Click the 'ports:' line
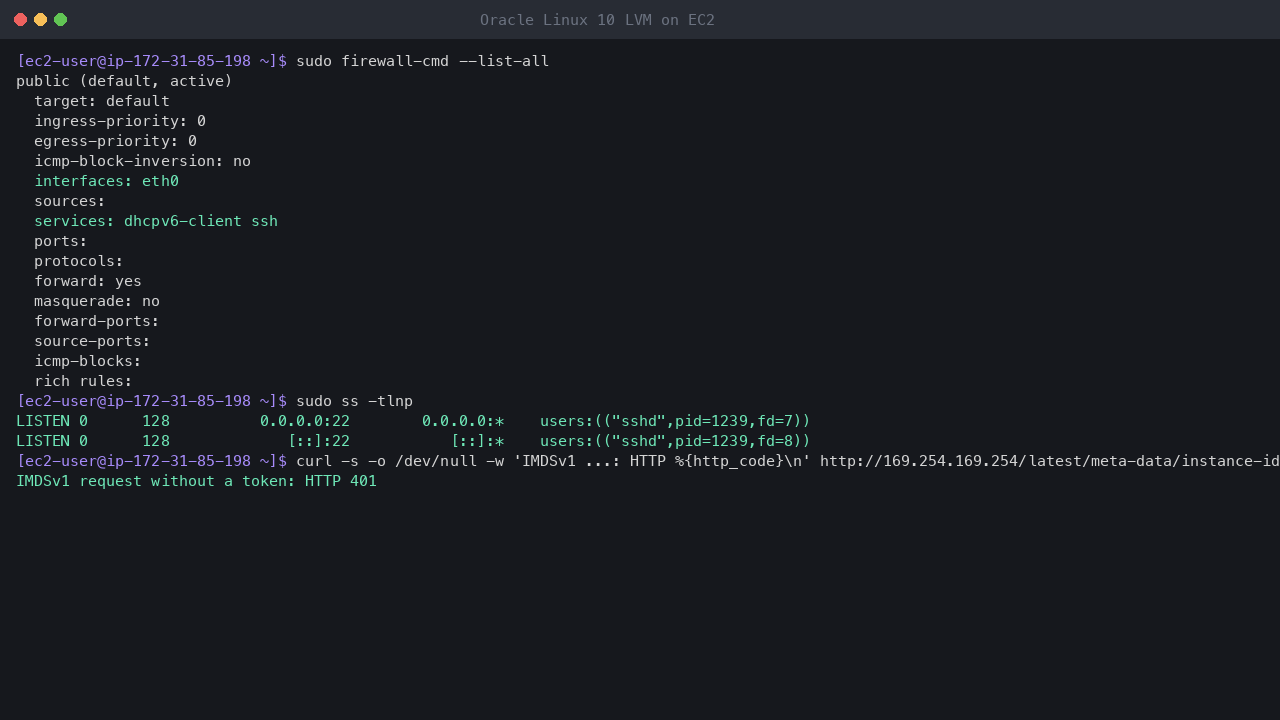Viewport: 1280px width, 720px height. coord(61,241)
